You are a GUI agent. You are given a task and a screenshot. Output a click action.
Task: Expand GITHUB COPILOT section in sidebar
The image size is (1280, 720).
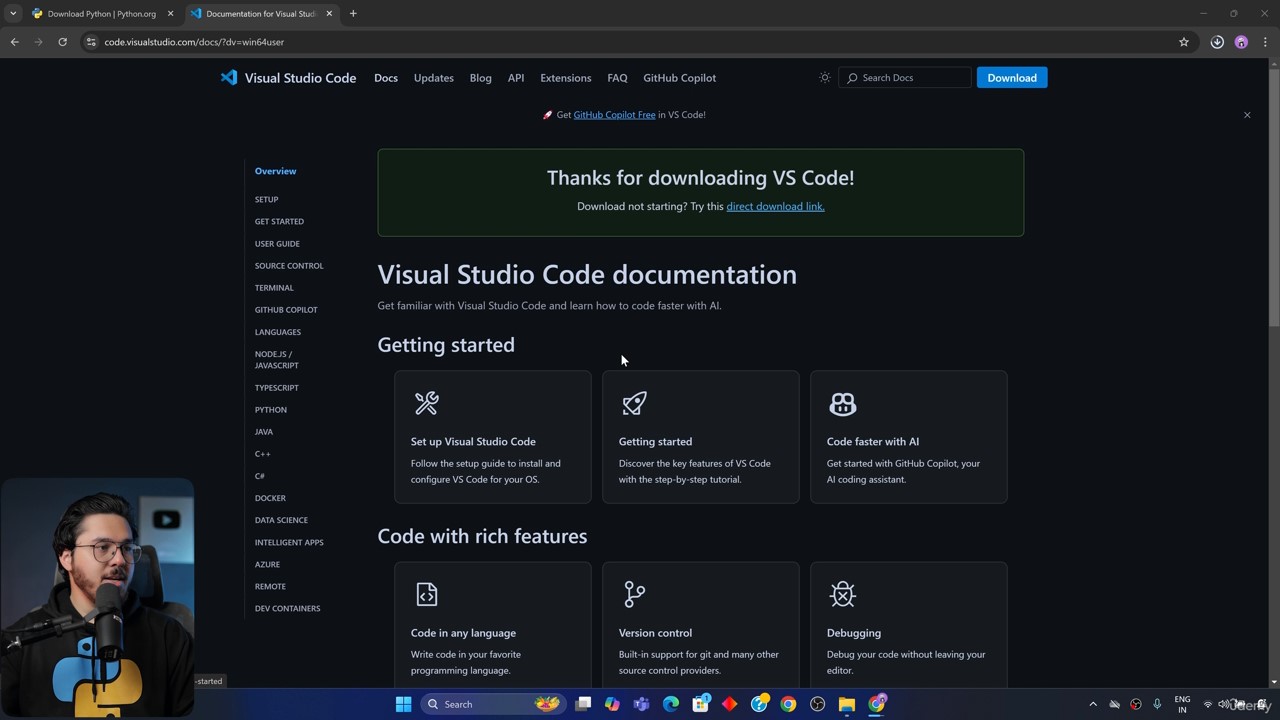(286, 310)
